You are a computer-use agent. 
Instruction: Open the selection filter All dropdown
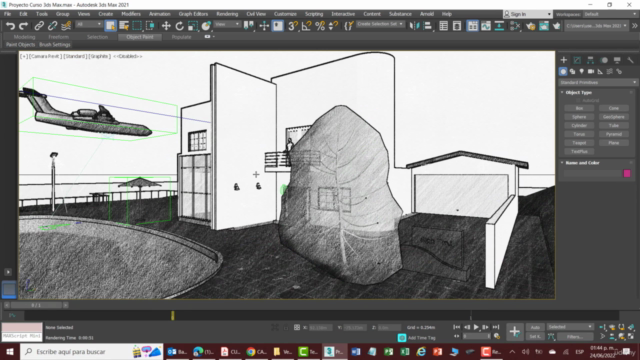pyautogui.click(x=89, y=24)
